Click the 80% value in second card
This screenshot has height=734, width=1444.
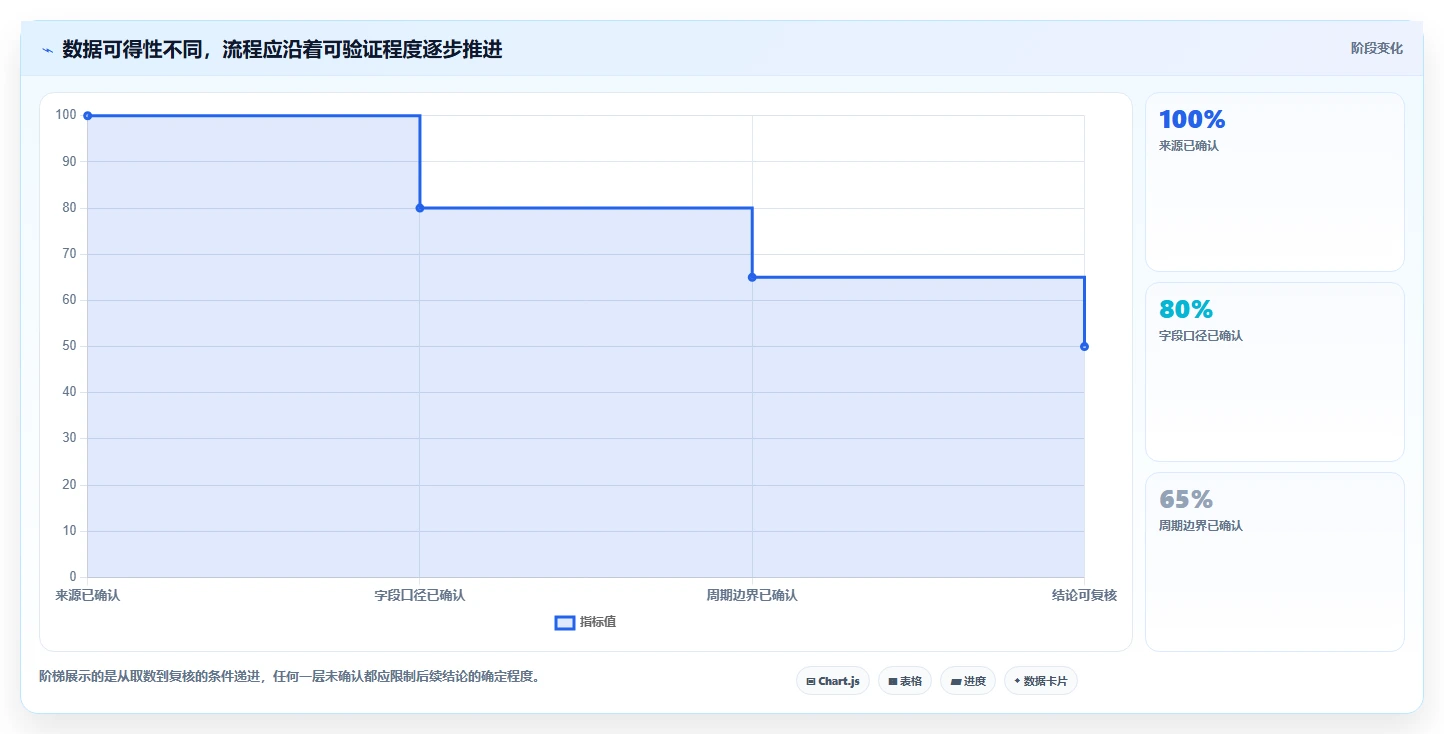pyautogui.click(x=1186, y=310)
